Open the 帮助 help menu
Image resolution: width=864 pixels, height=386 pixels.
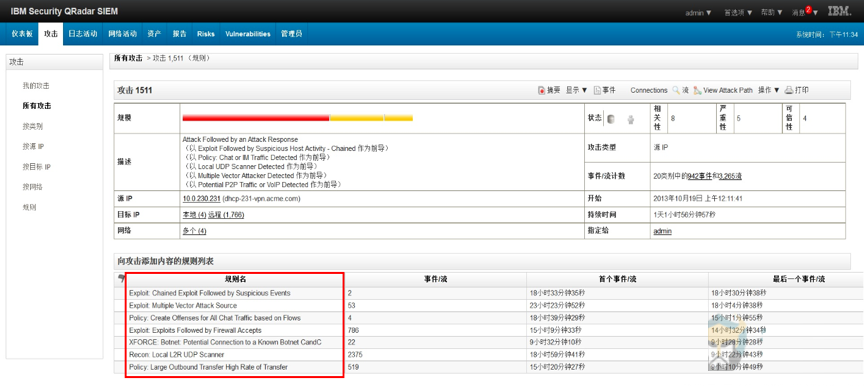(x=772, y=13)
